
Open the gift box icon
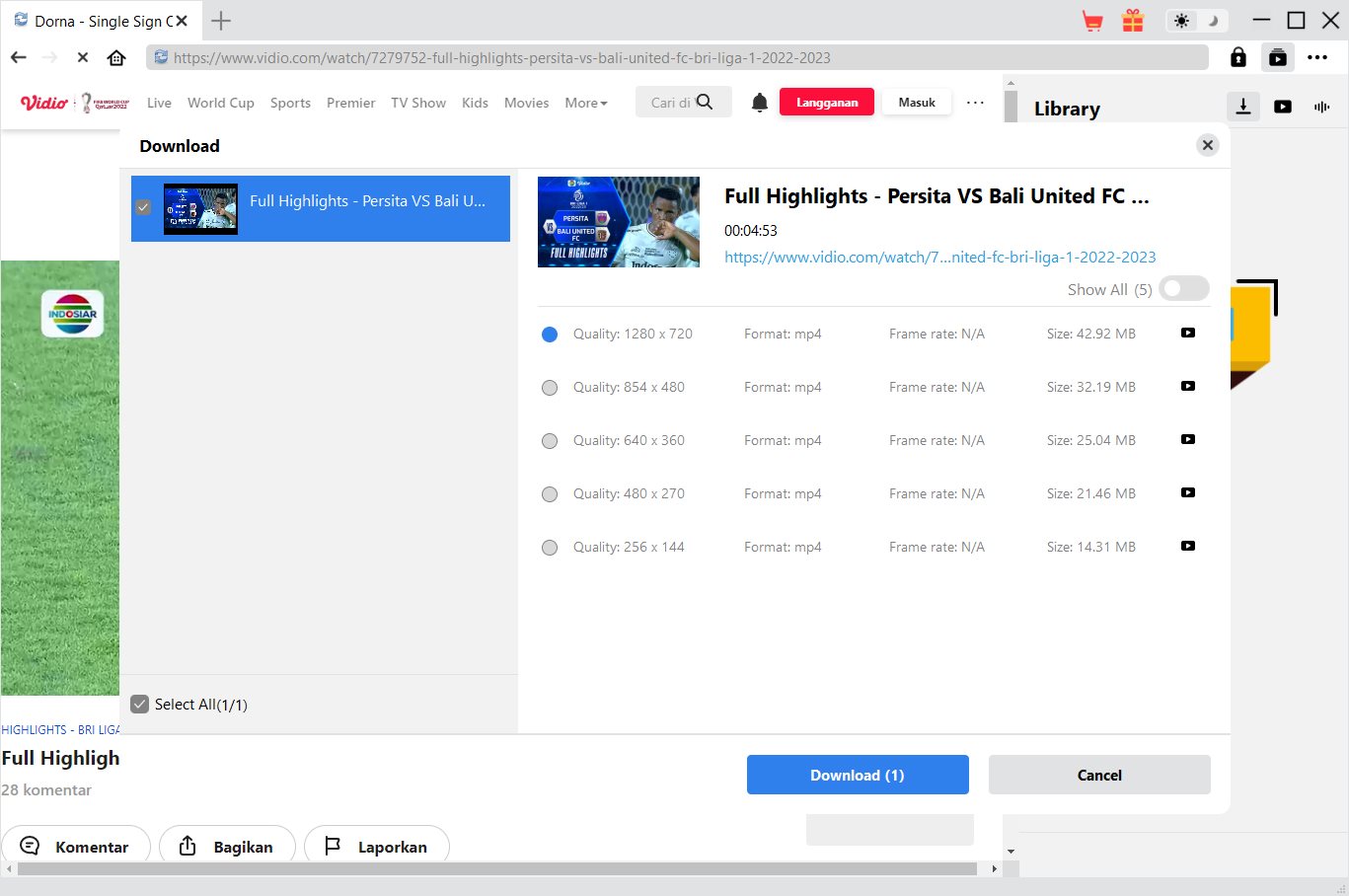point(1133,21)
